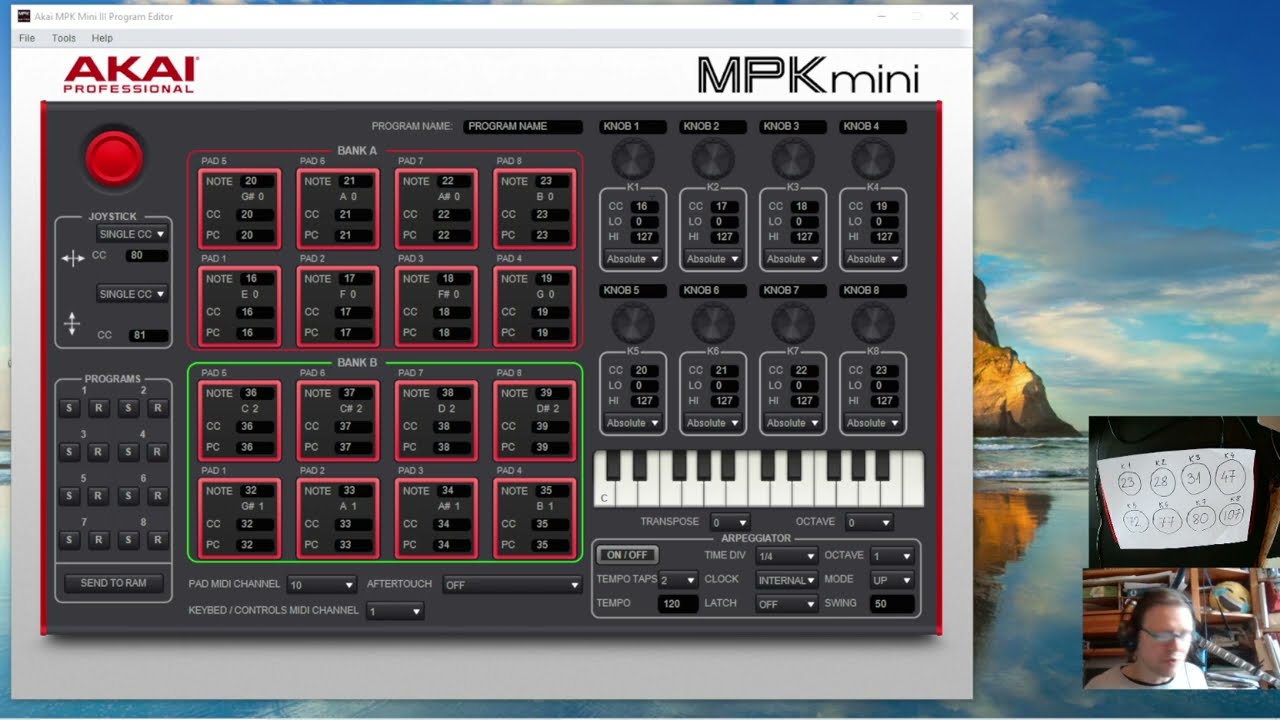Viewport: 1280px width, 720px height.
Task: Open joystick vertical SINGLE CC dropdown
Action: [x=132, y=294]
